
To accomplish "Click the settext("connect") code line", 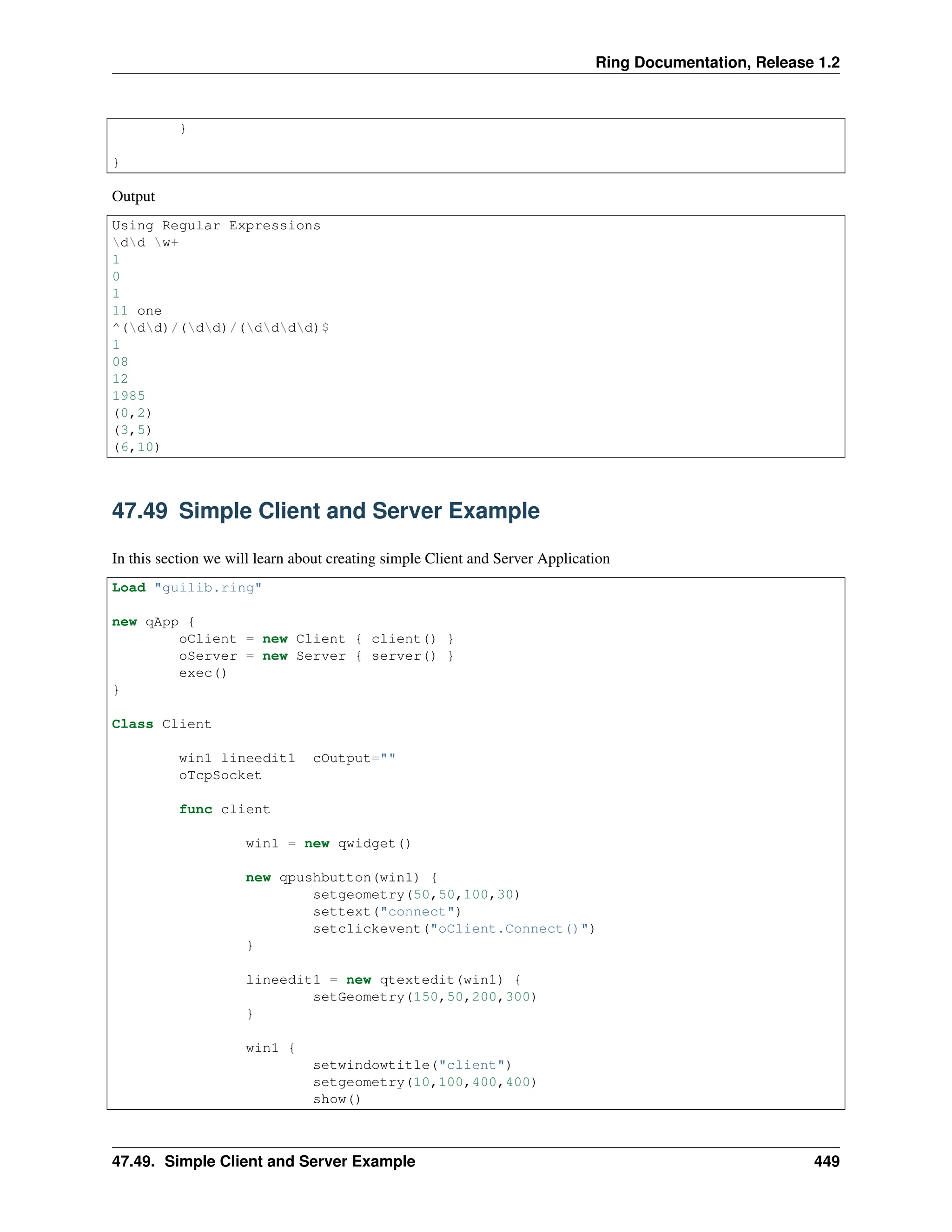I will pyautogui.click(x=387, y=912).
